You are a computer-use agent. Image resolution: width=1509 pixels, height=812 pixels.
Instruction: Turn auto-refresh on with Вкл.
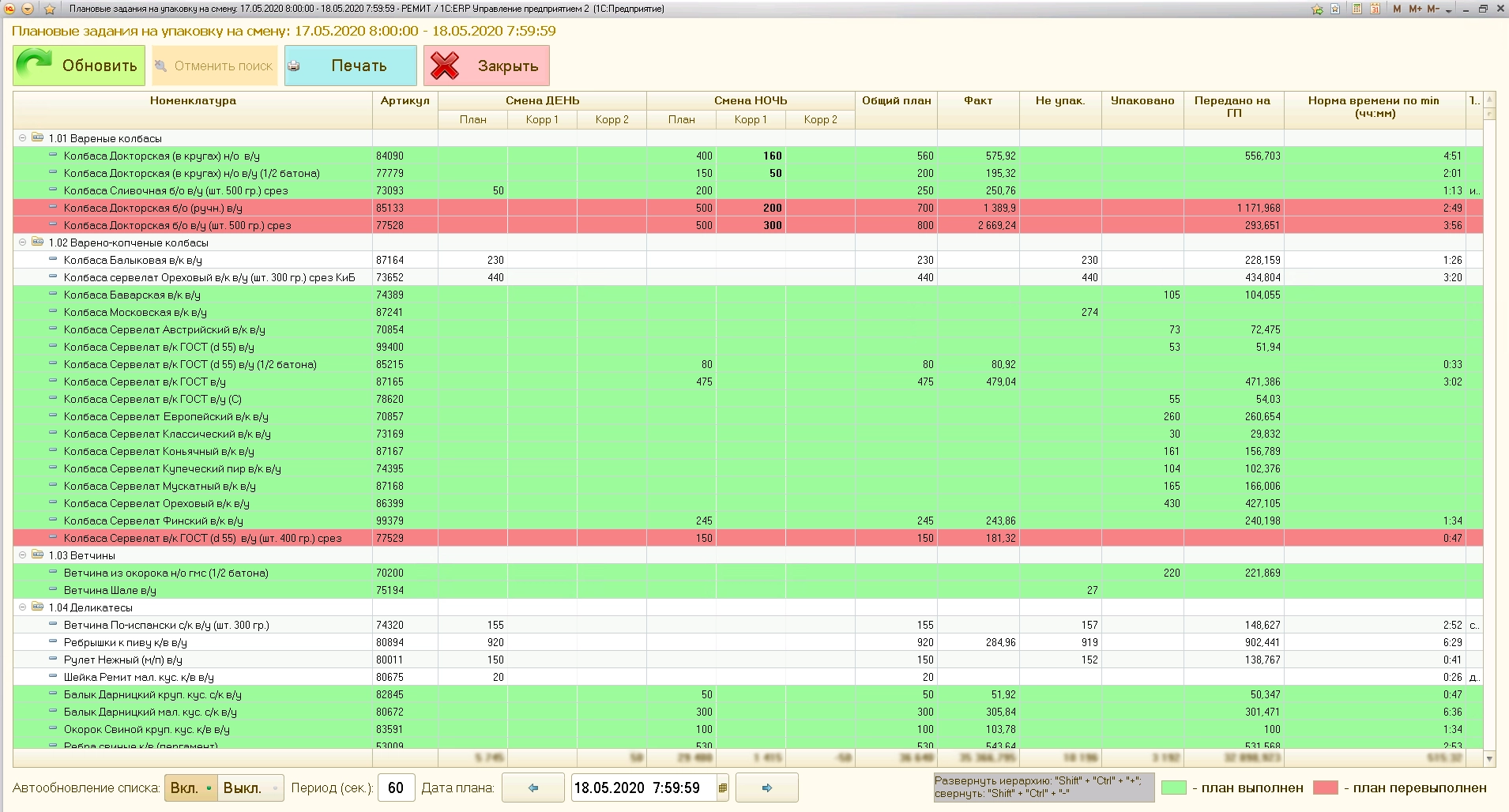point(190,788)
